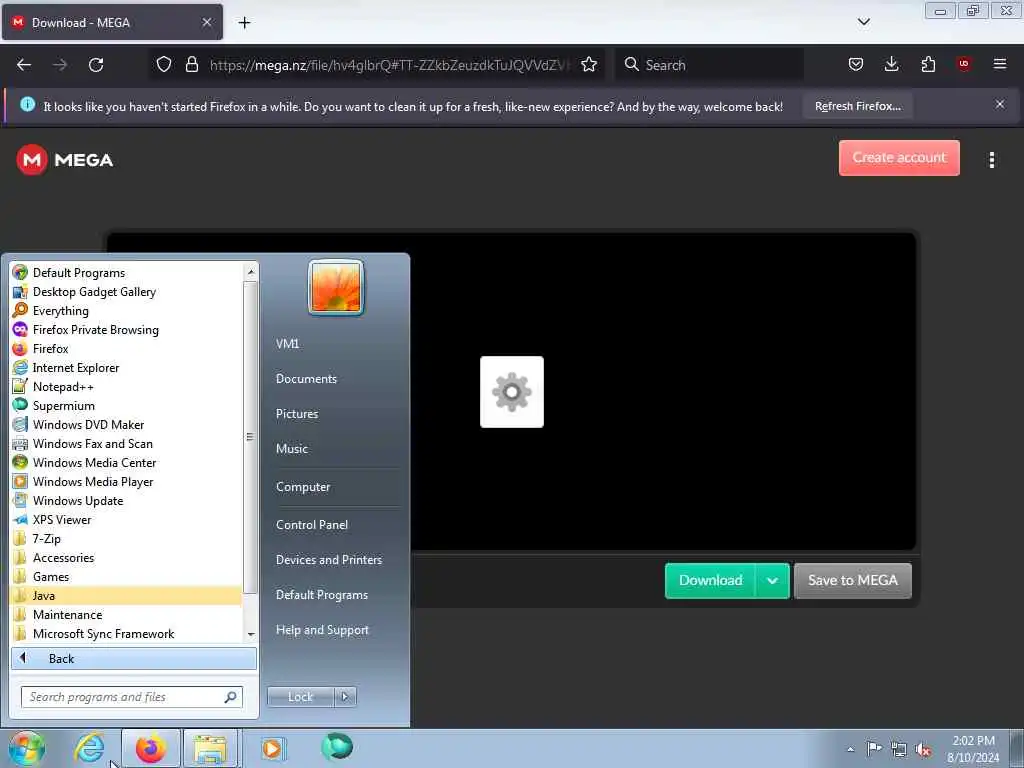Open the Firefox hamburger menu
Viewport: 1024px width, 768px height.
click(1000, 64)
